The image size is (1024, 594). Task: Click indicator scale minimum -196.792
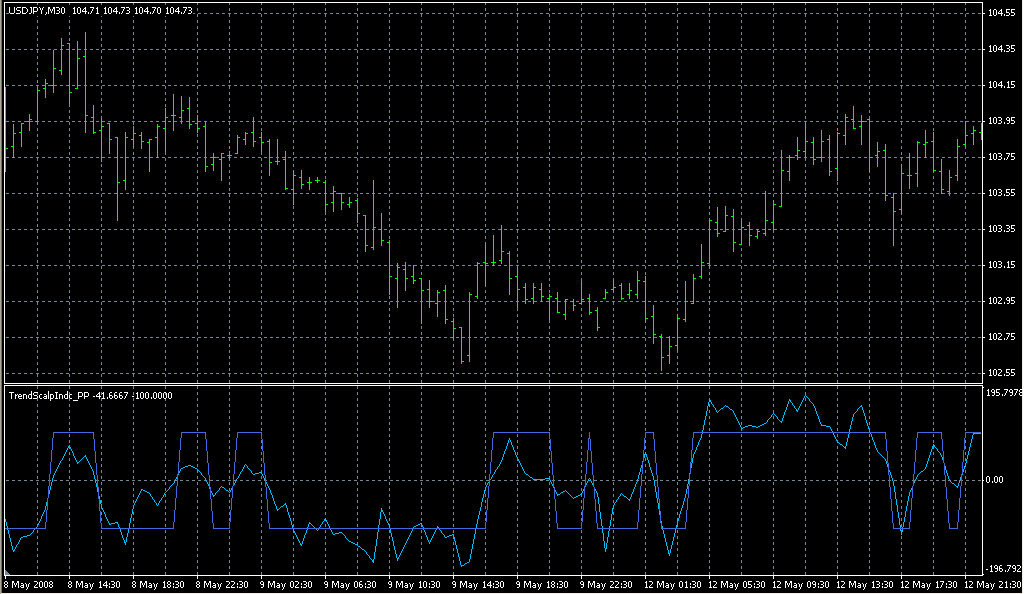1003,569
